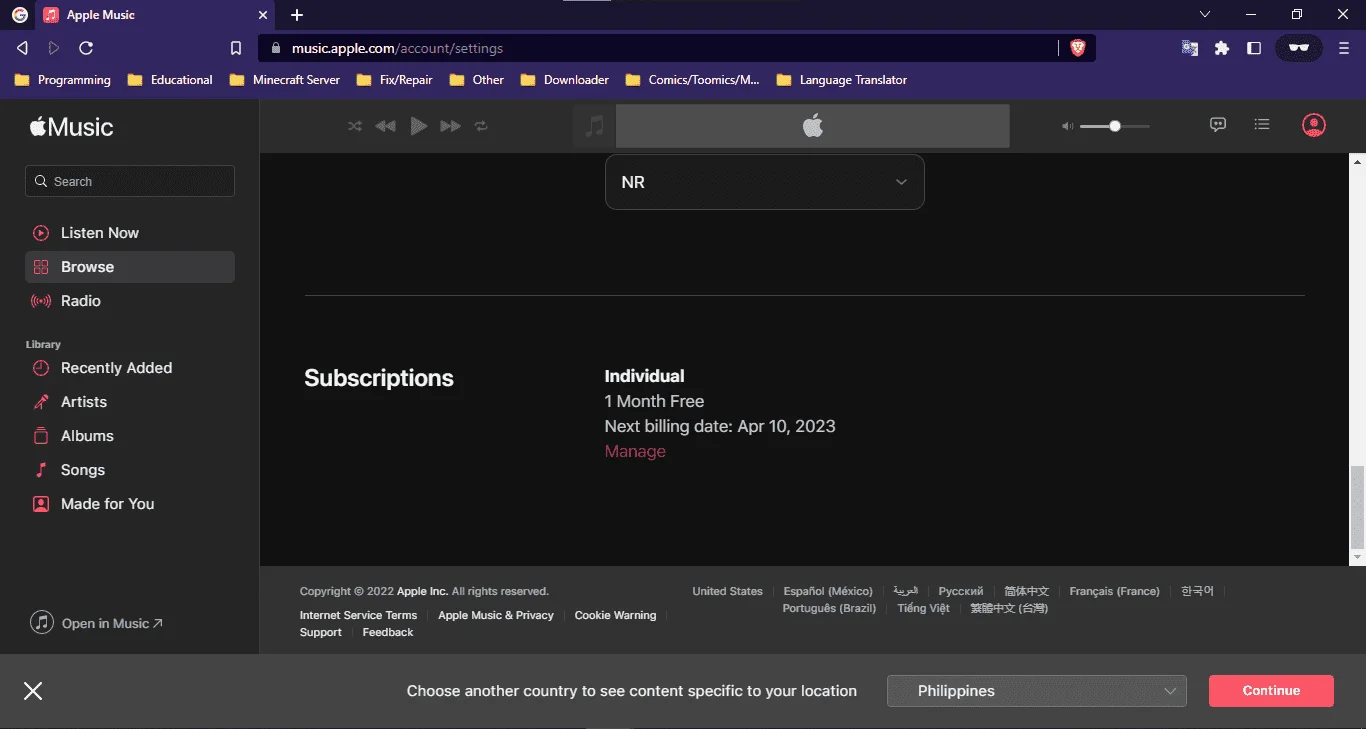This screenshot has height=729, width=1366.
Task: Open the Support link
Action: coord(321,632)
